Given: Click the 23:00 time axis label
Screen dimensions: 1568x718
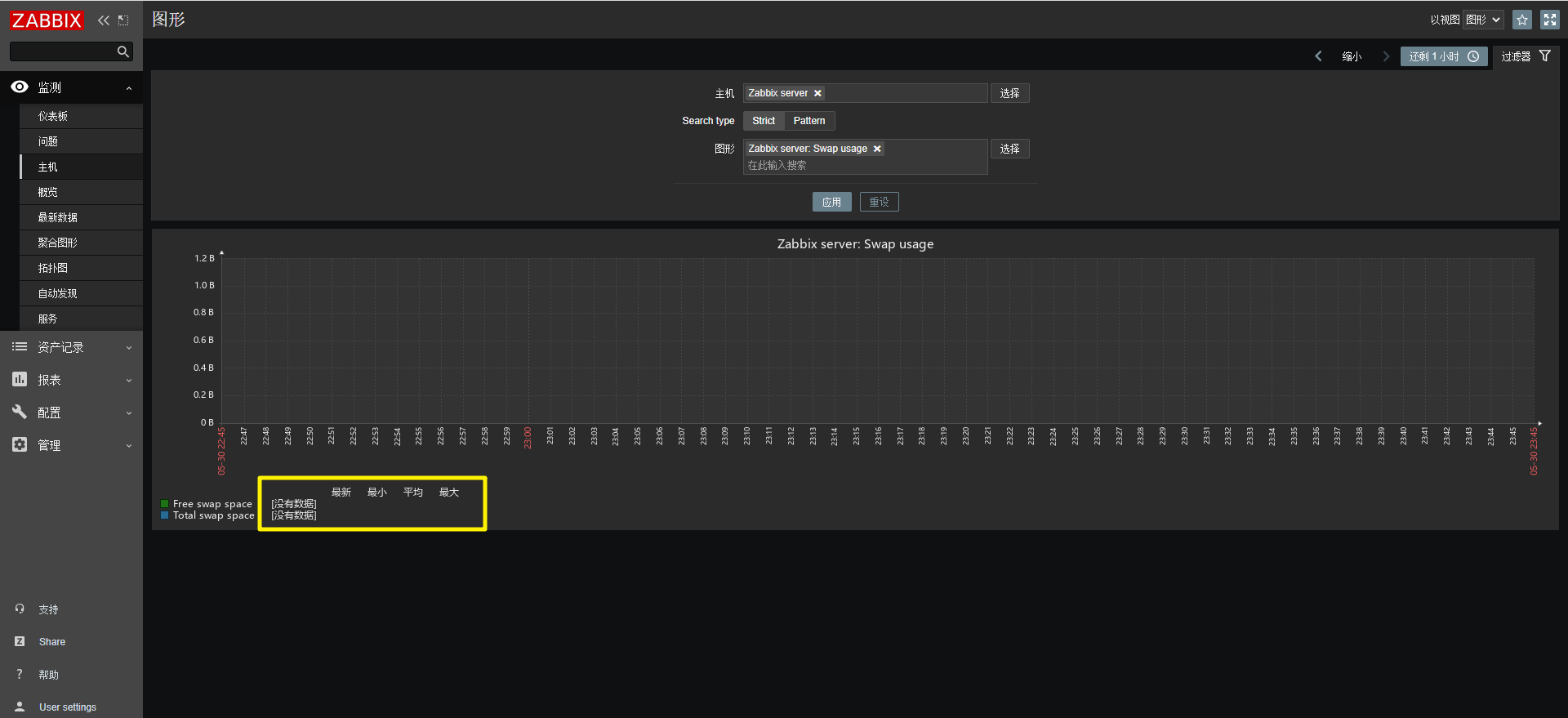Looking at the screenshot, I should click(x=528, y=438).
